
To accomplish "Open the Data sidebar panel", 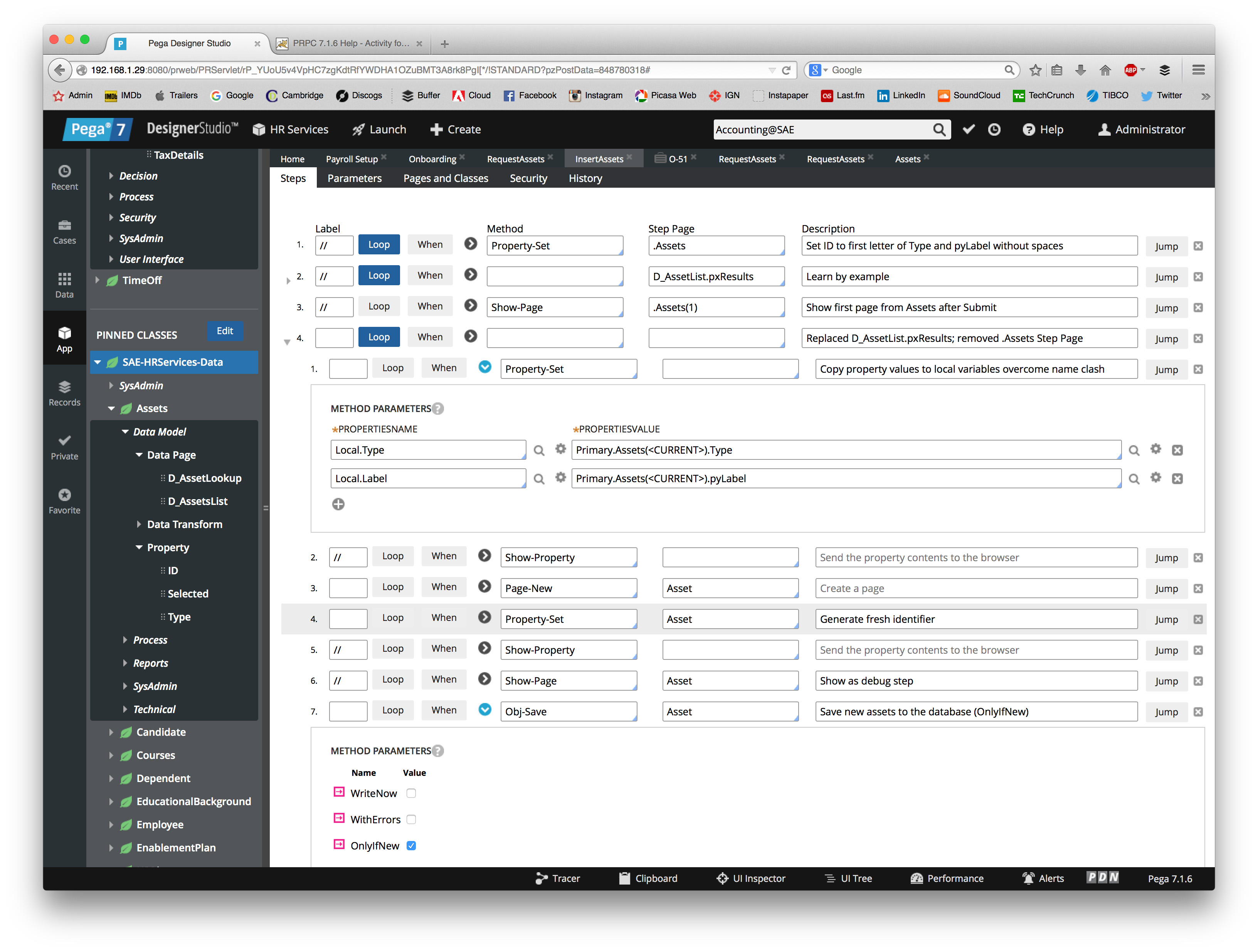I will click(64, 286).
